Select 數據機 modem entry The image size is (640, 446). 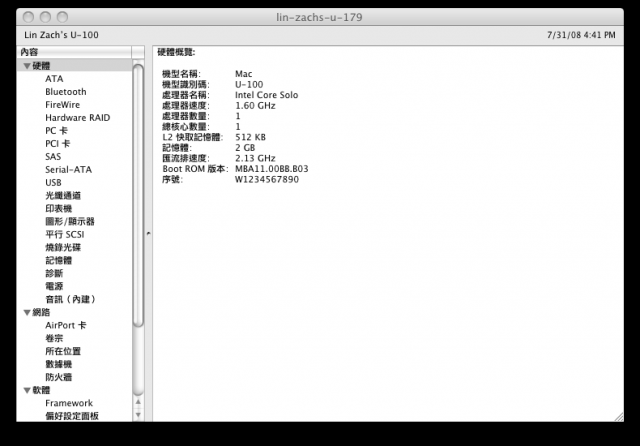point(58,364)
